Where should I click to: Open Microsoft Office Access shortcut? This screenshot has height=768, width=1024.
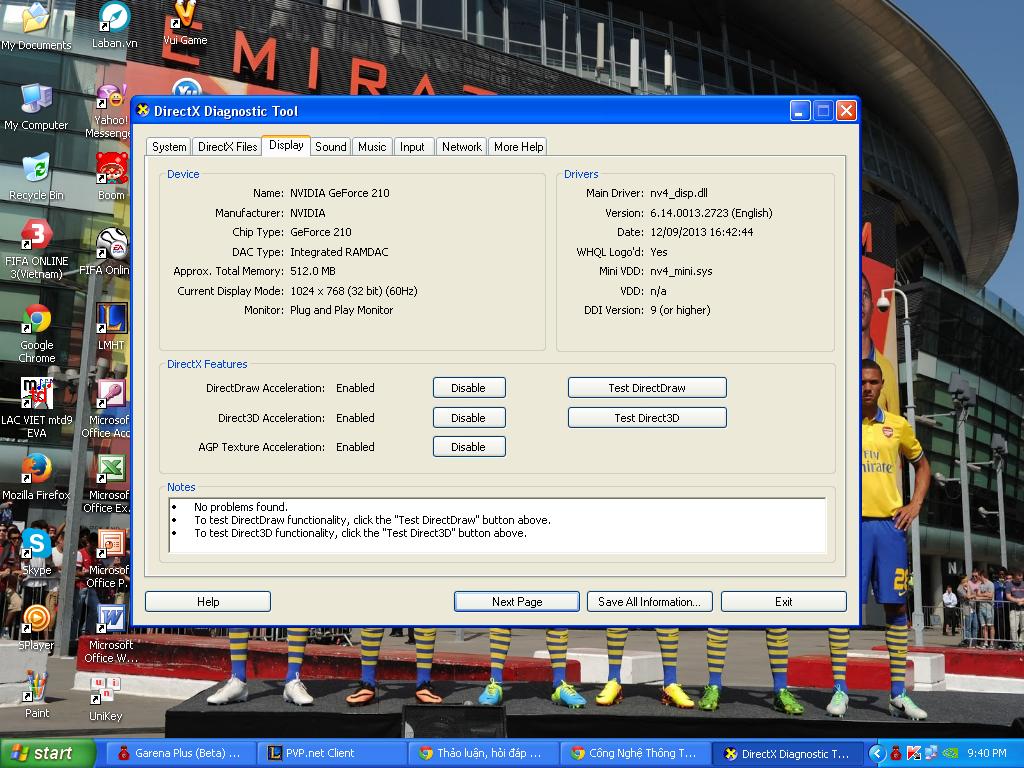(110, 408)
